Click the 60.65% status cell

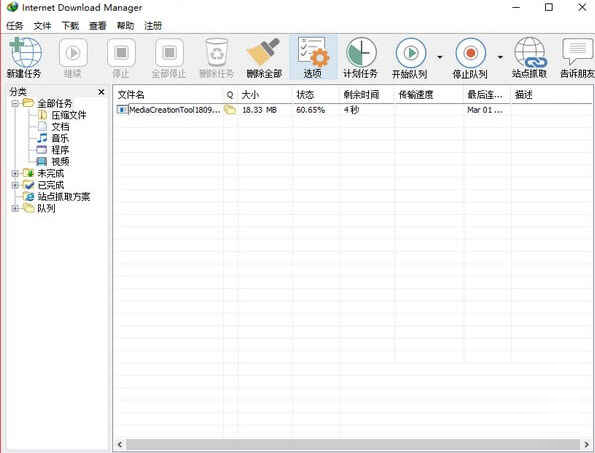310,110
